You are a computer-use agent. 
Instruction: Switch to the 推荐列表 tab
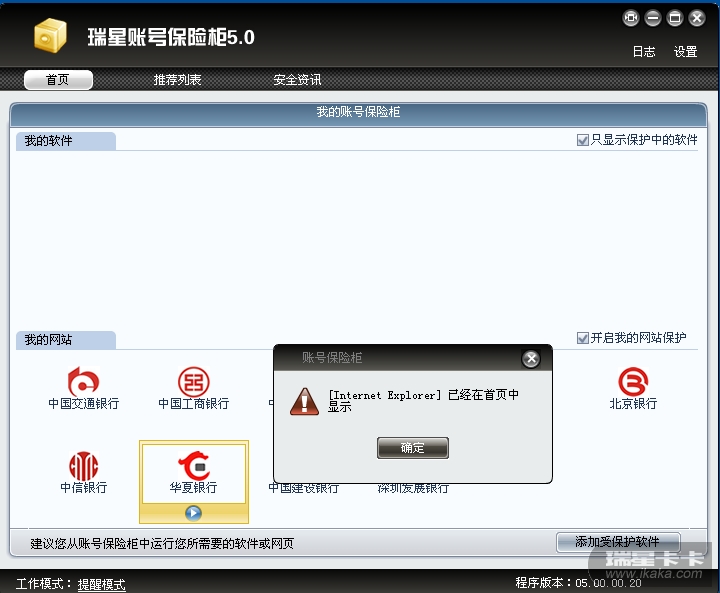[177, 80]
